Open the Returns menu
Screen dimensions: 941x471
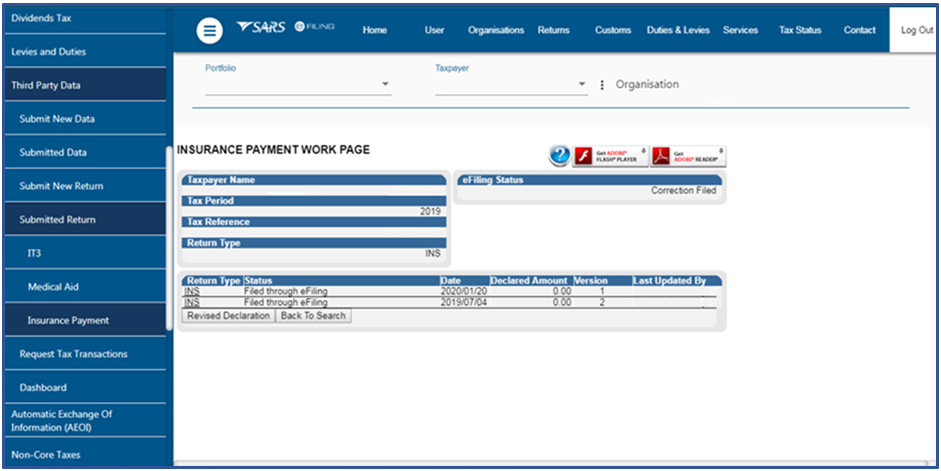(553, 30)
